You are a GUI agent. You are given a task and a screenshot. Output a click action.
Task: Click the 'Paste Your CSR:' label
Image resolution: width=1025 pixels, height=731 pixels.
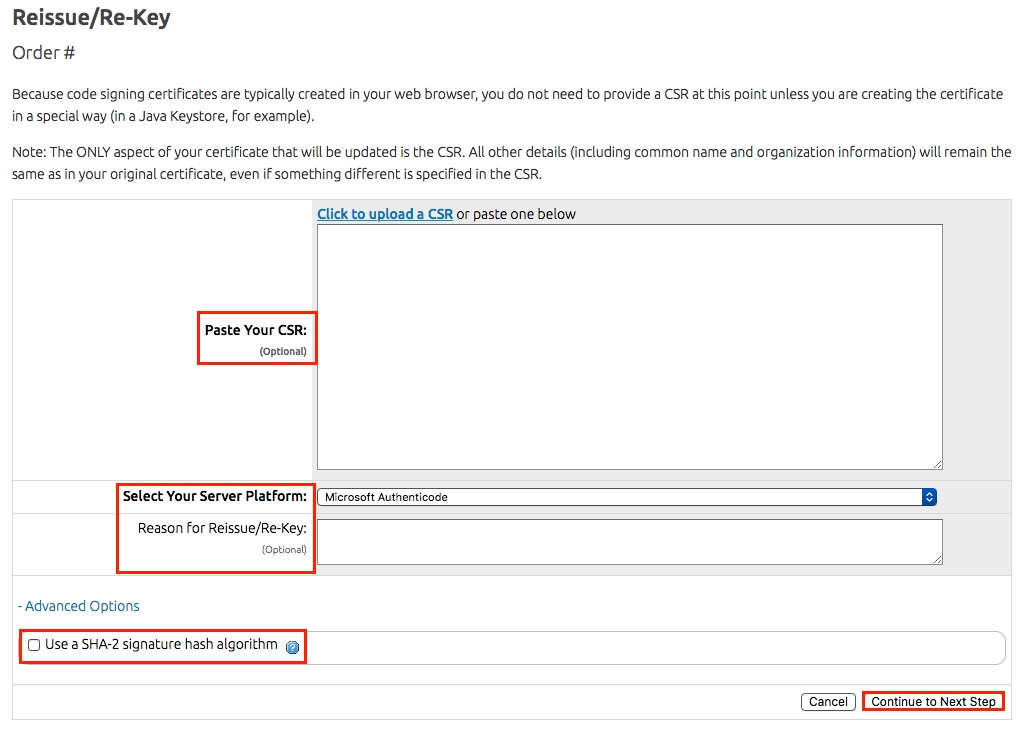(255, 330)
